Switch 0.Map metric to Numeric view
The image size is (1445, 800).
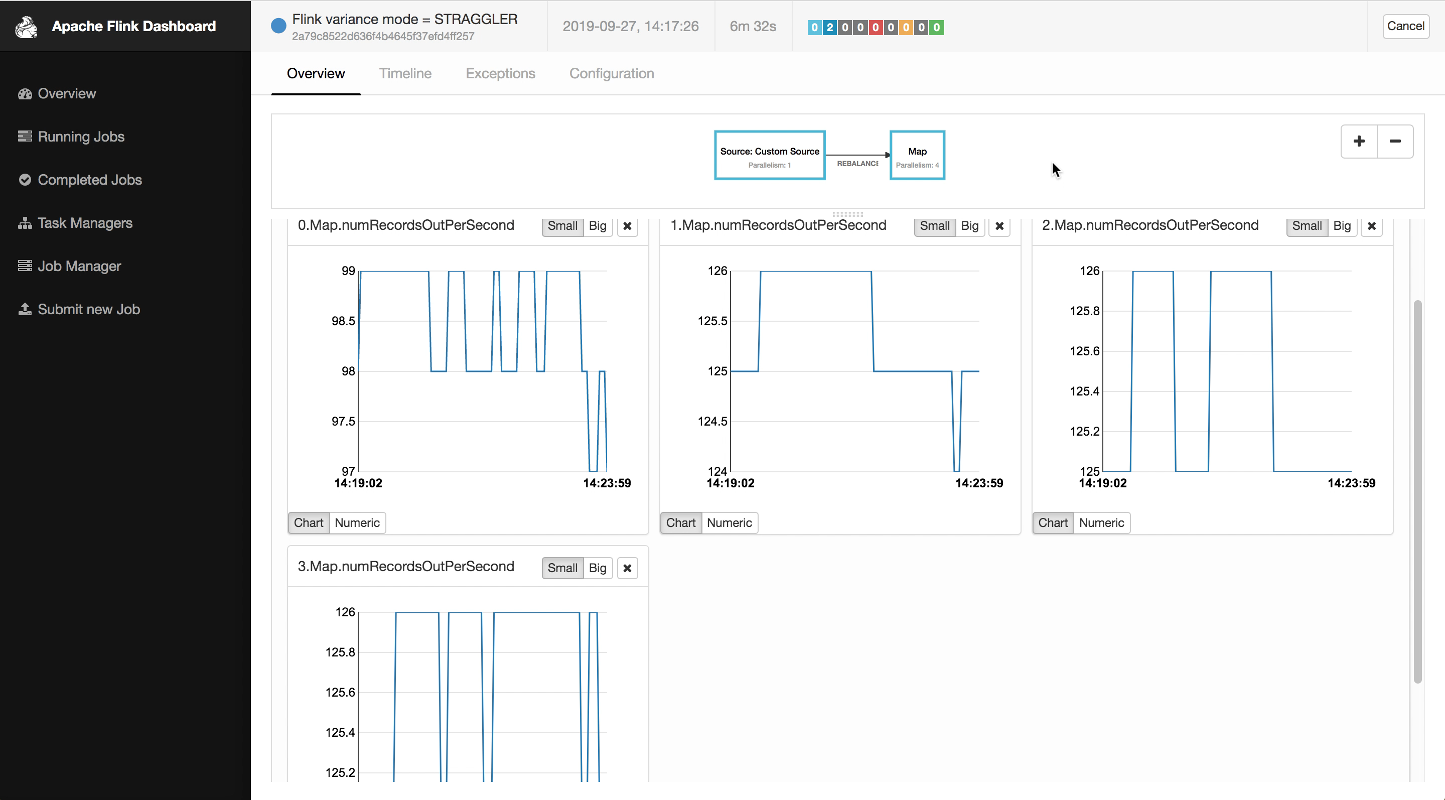click(357, 523)
